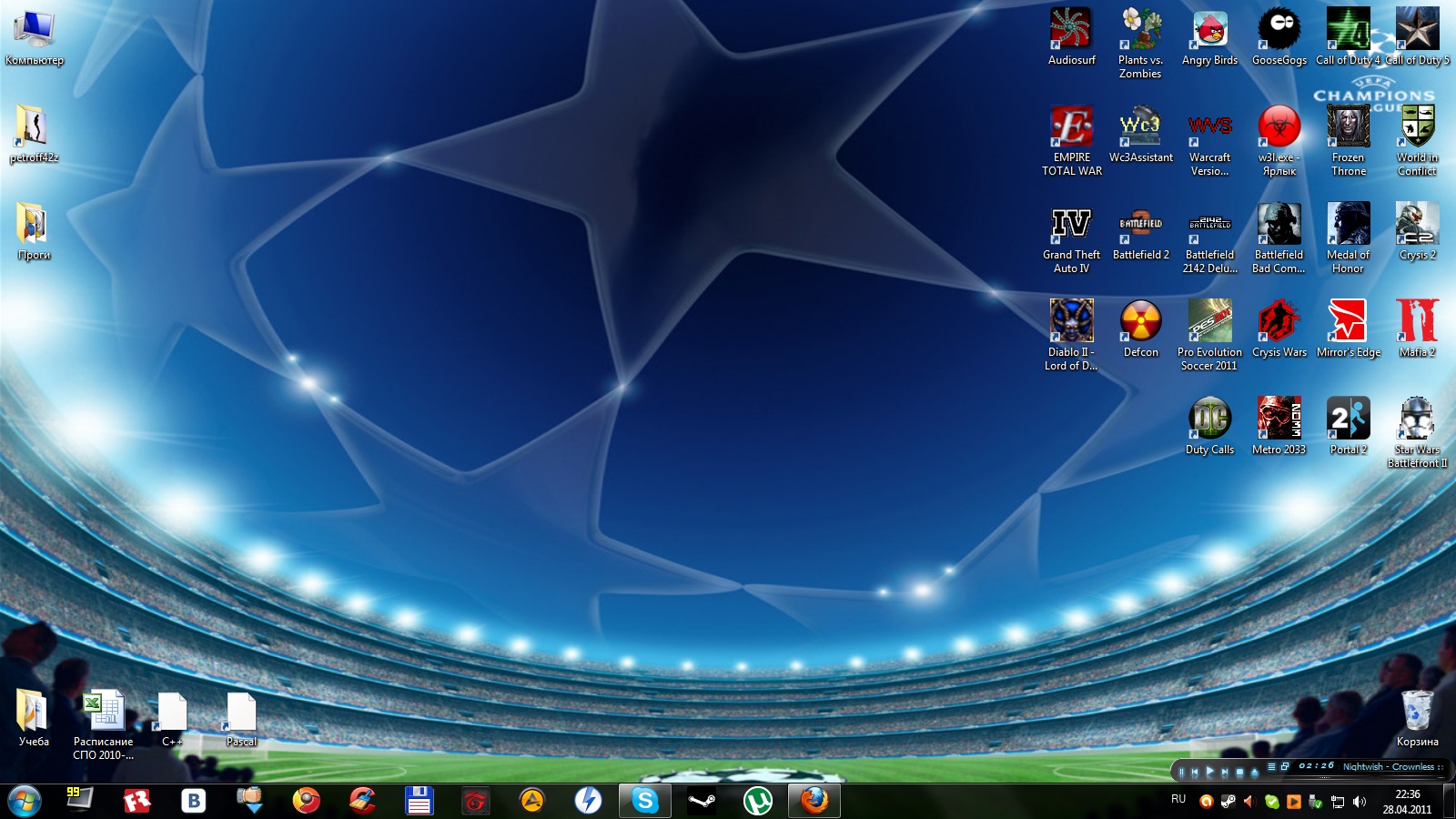Select the Angry Birds desktop icon

point(1210,36)
